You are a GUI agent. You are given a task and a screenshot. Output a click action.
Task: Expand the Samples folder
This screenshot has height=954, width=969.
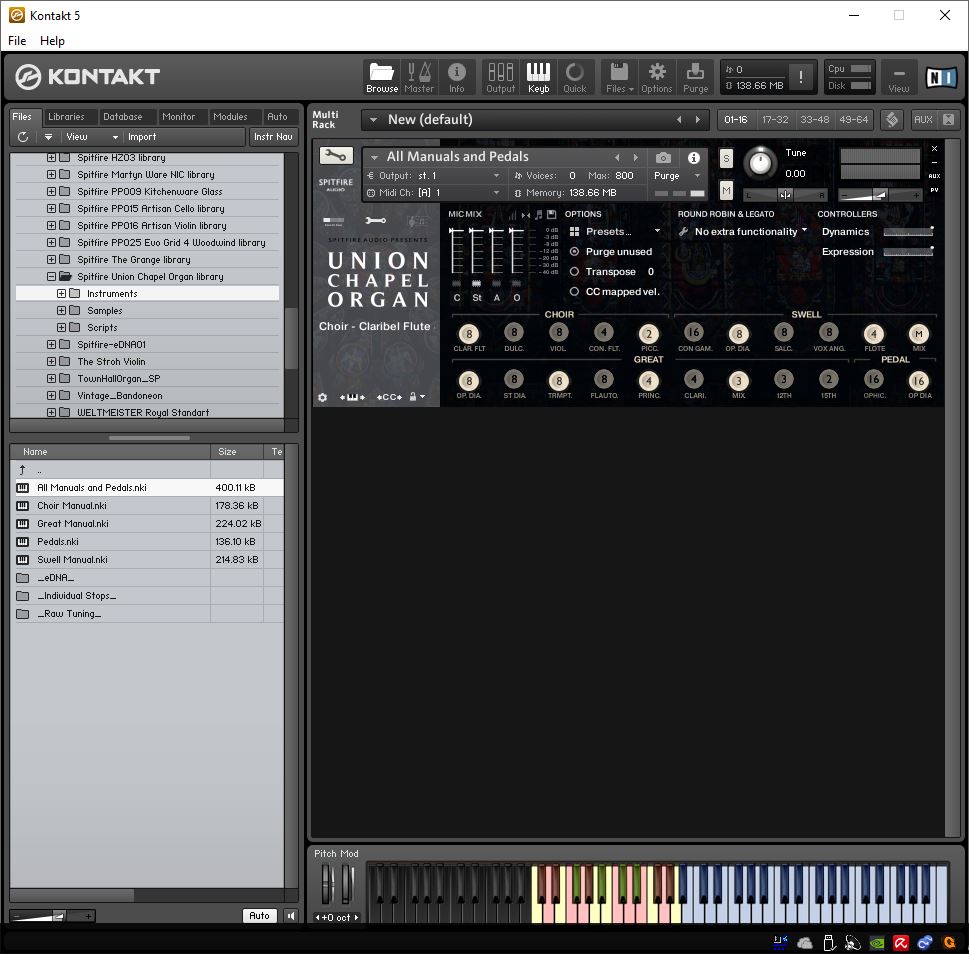tap(61, 310)
